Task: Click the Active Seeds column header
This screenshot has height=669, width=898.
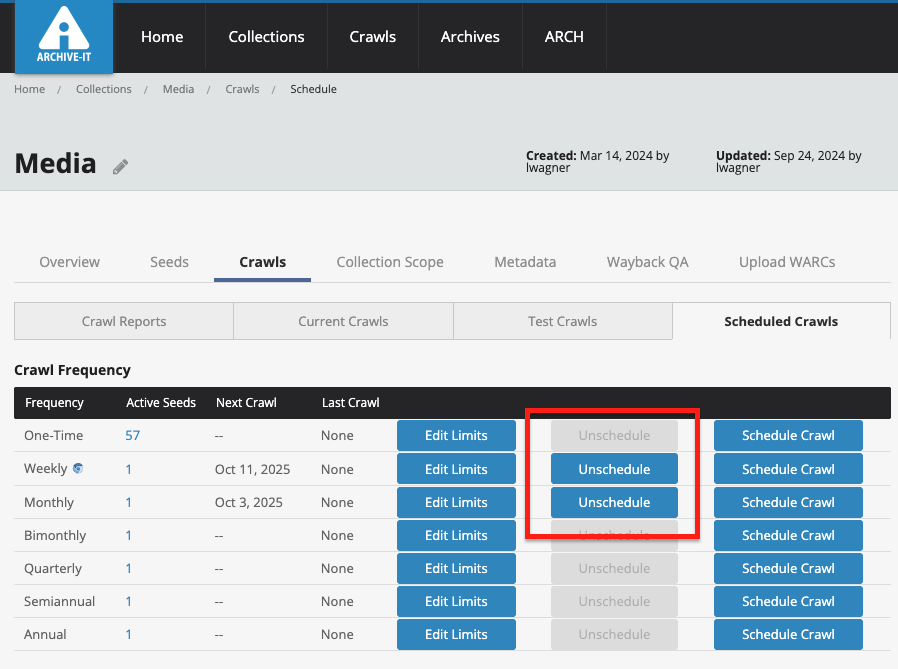Action: pyautogui.click(x=161, y=403)
